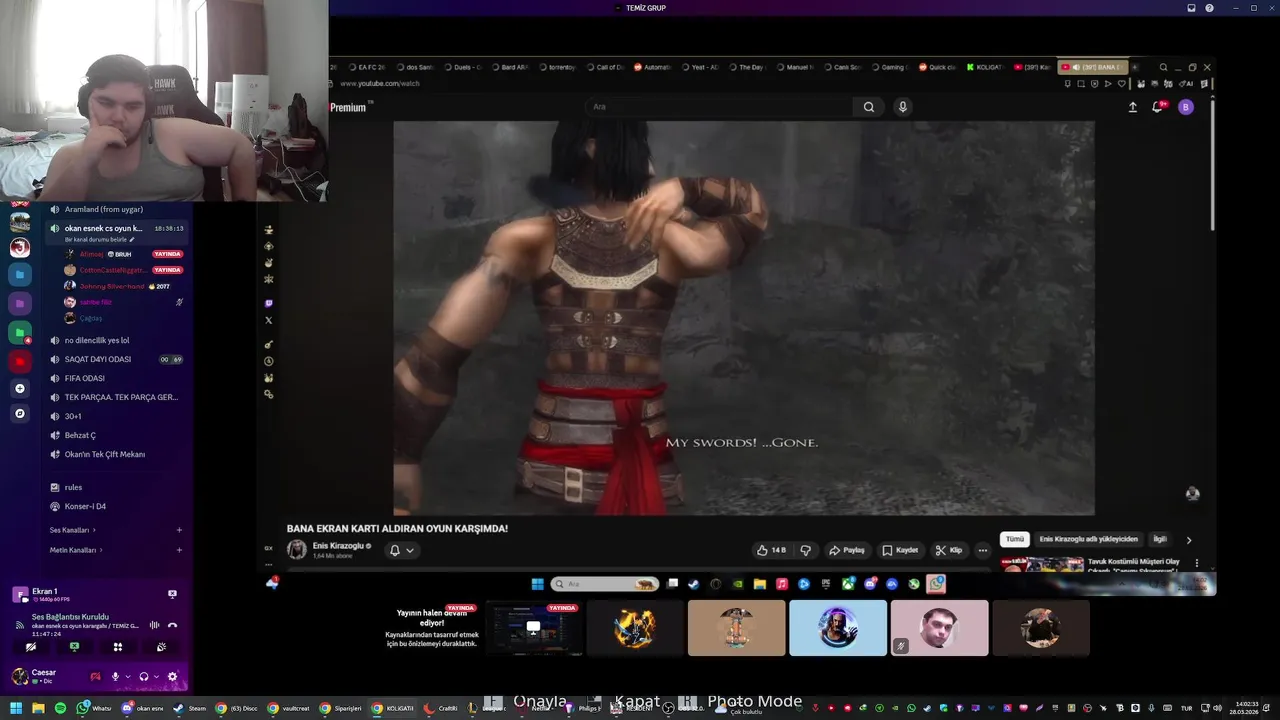Toggle Discord noise suppression waveform icon

(x=154, y=625)
